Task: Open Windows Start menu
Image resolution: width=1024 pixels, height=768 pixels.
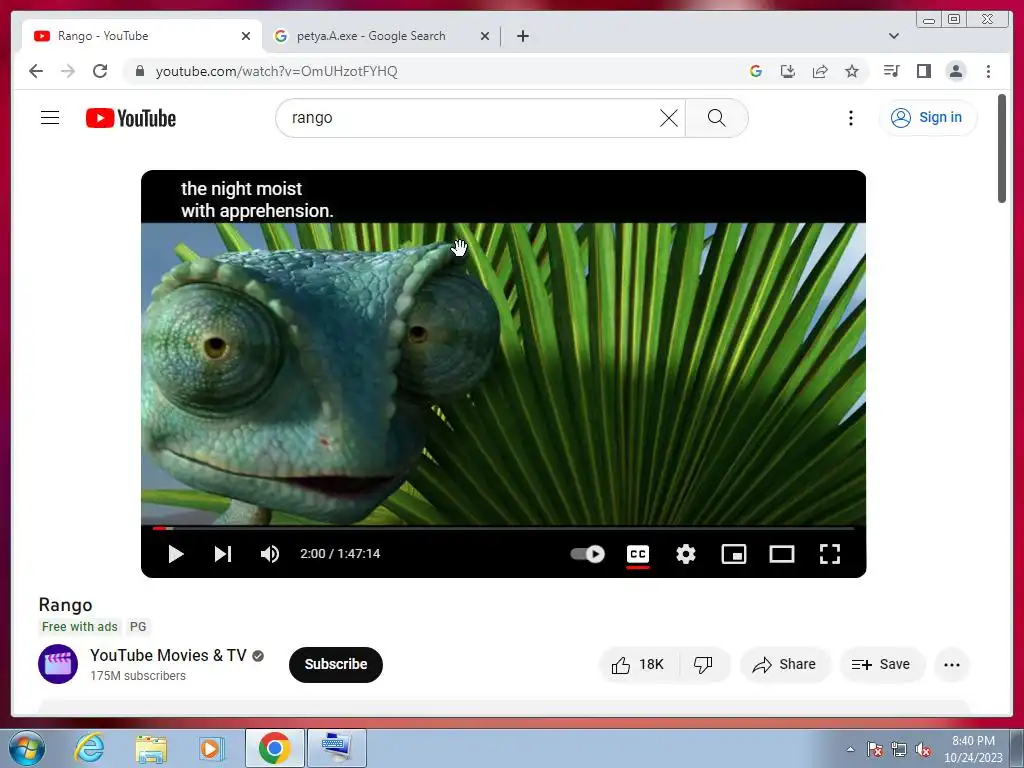Action: [27, 748]
